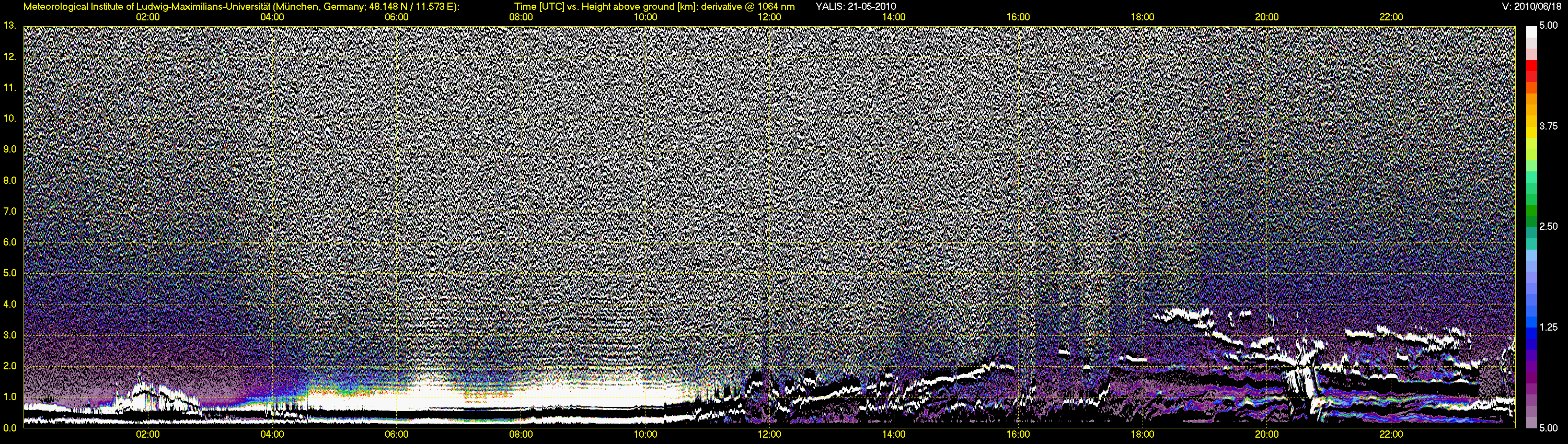Click the 6.0 height axis label

pyautogui.click(x=10, y=242)
